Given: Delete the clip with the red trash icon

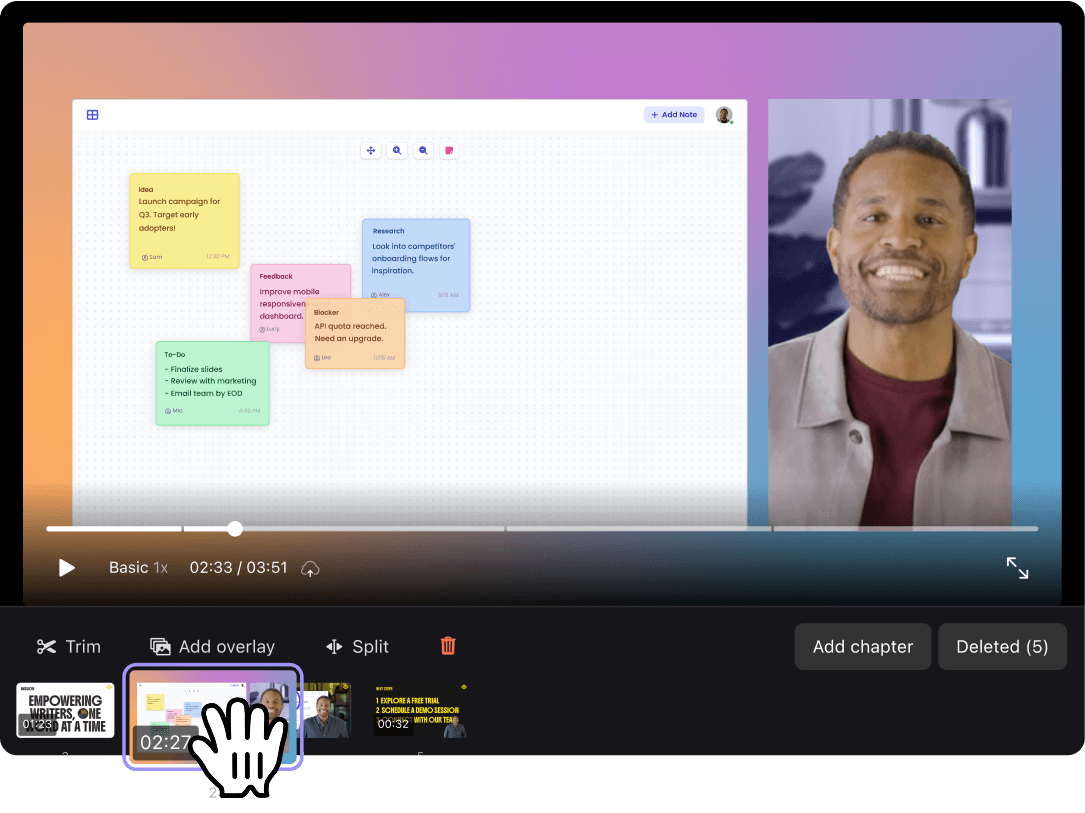Looking at the screenshot, I should (x=448, y=646).
